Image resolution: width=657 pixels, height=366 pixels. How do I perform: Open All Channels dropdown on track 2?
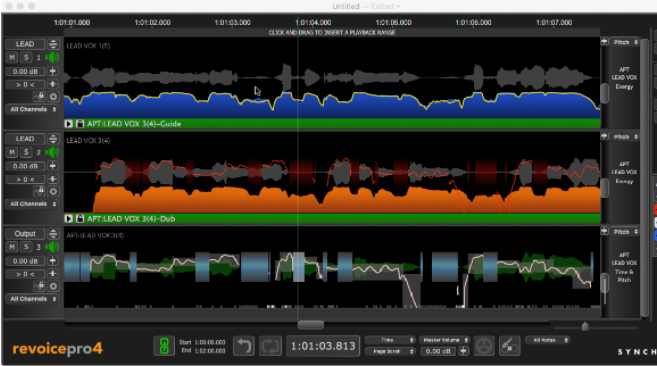click(x=32, y=204)
